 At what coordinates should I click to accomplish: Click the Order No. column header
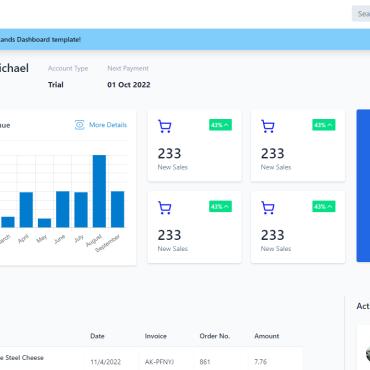pos(215,336)
